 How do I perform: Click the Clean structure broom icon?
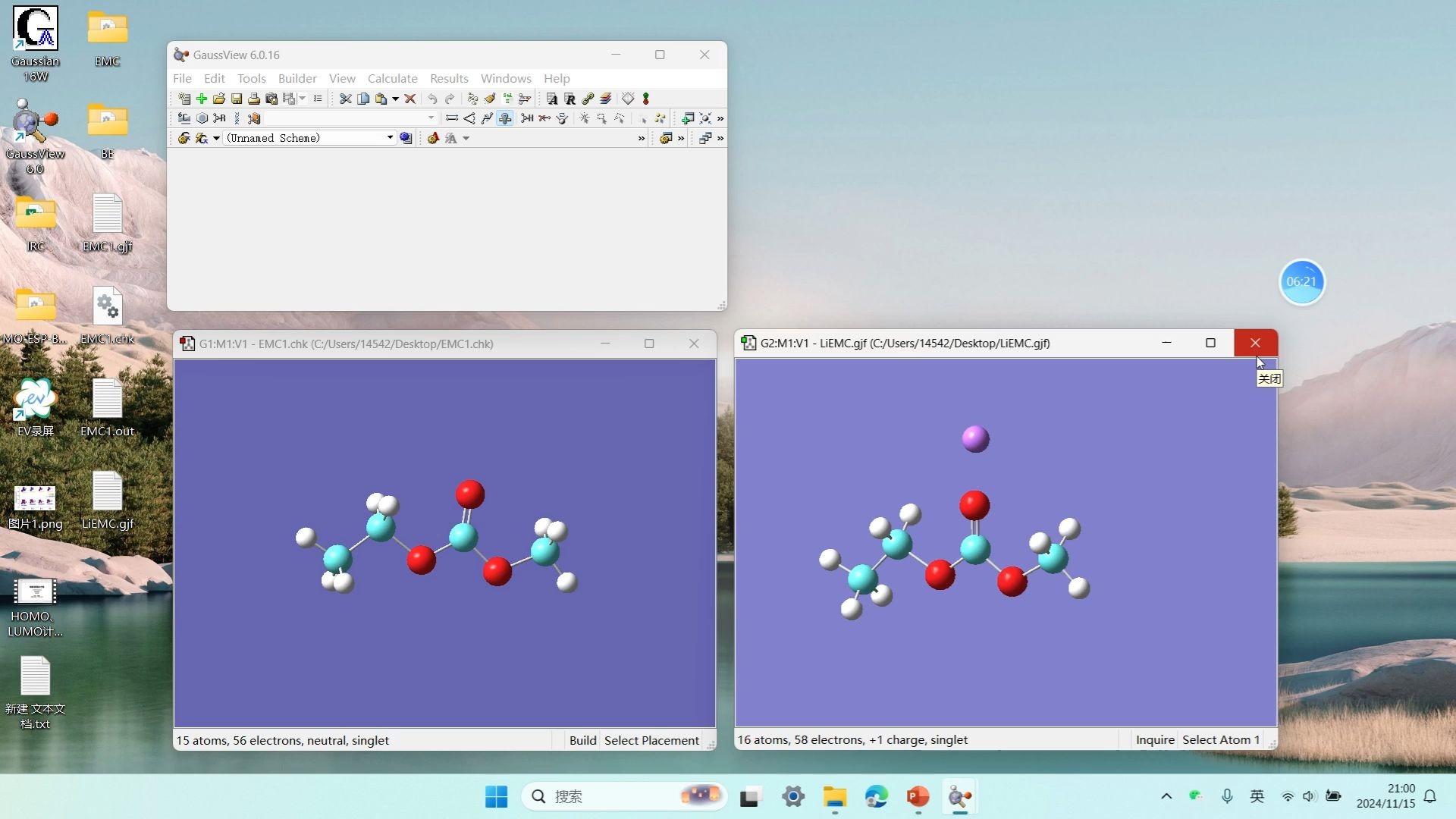[x=490, y=99]
